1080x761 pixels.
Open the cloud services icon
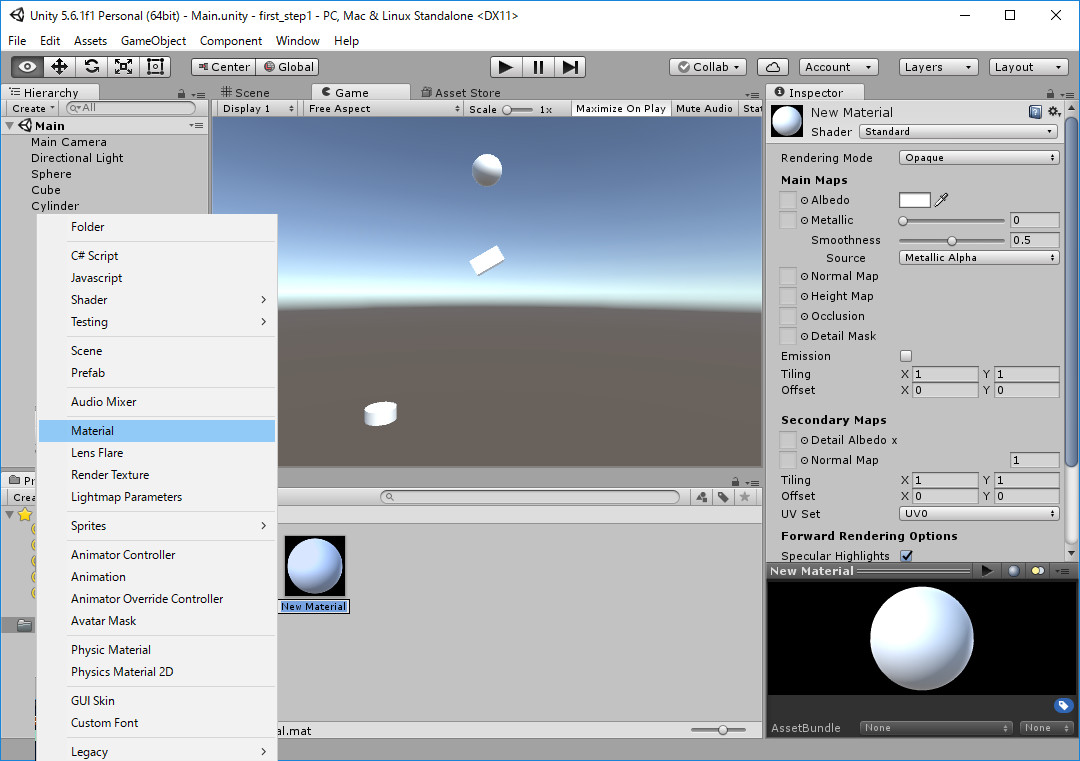(772, 67)
